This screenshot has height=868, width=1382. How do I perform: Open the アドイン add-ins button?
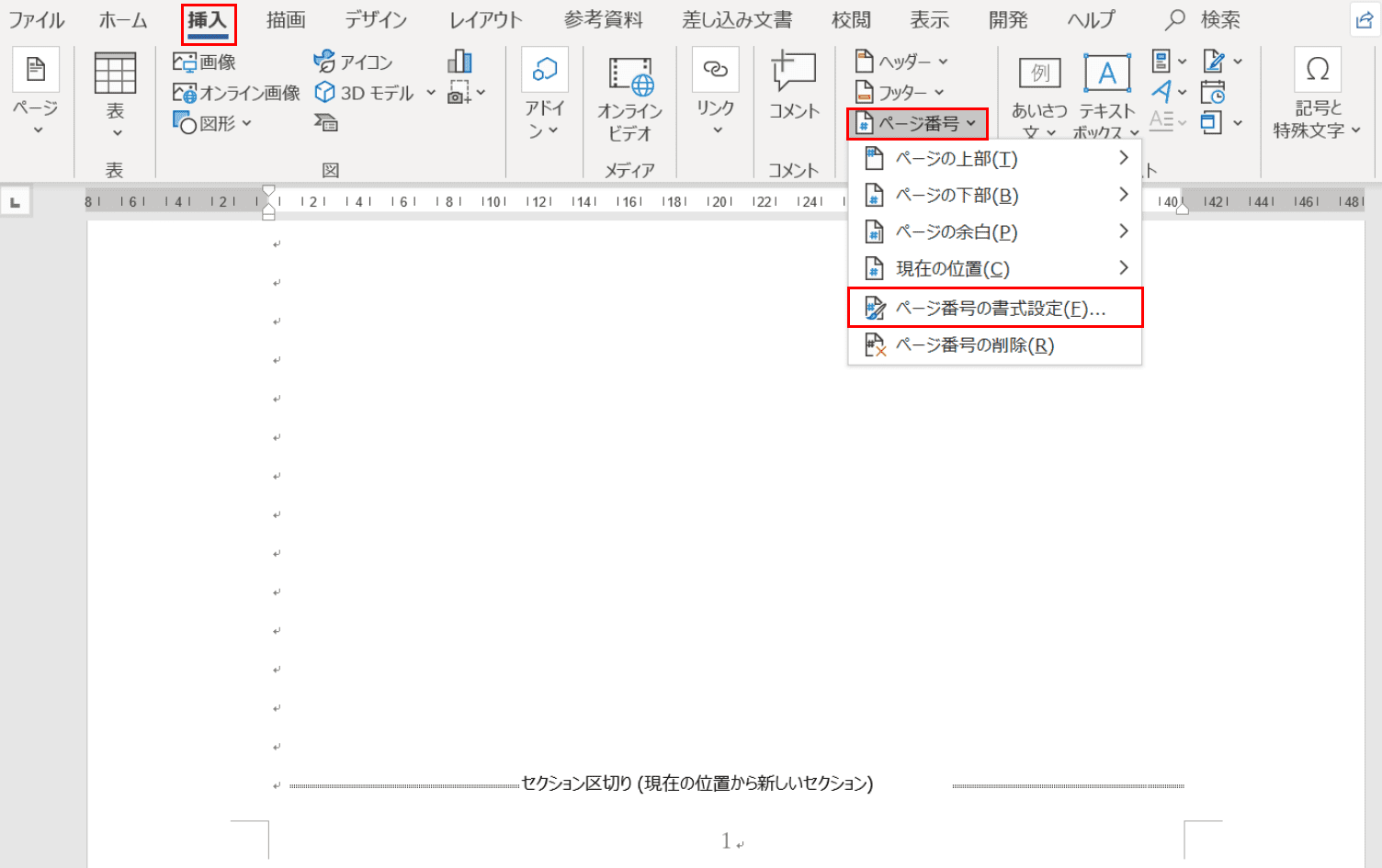pos(544,95)
